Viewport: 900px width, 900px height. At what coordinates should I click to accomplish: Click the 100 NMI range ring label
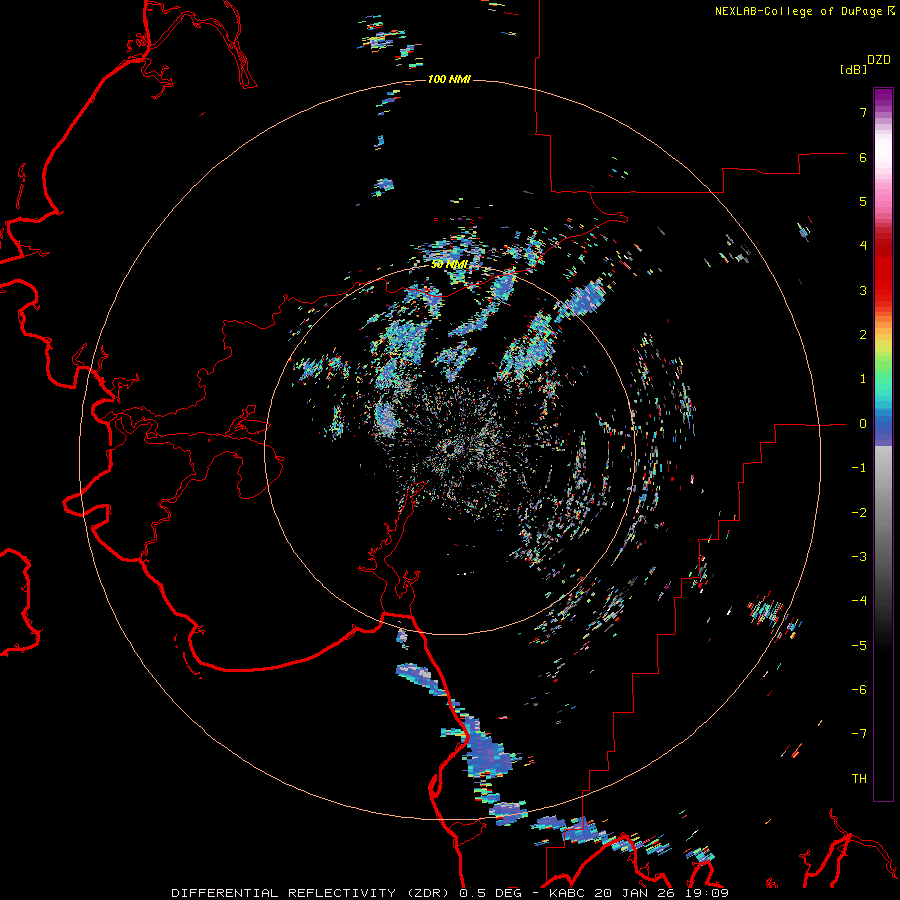point(449,79)
